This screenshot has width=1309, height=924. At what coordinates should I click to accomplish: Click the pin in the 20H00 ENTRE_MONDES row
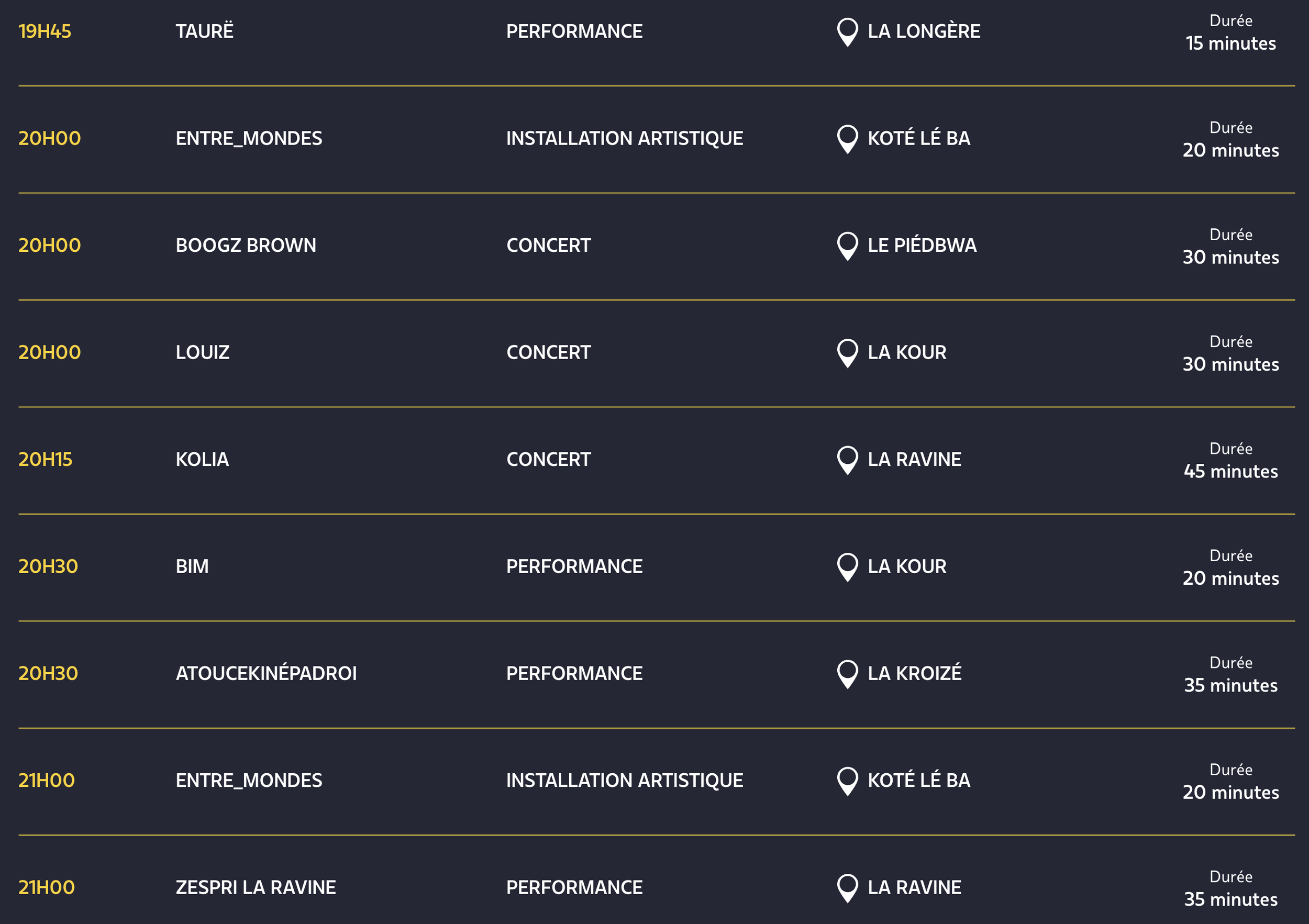click(847, 139)
